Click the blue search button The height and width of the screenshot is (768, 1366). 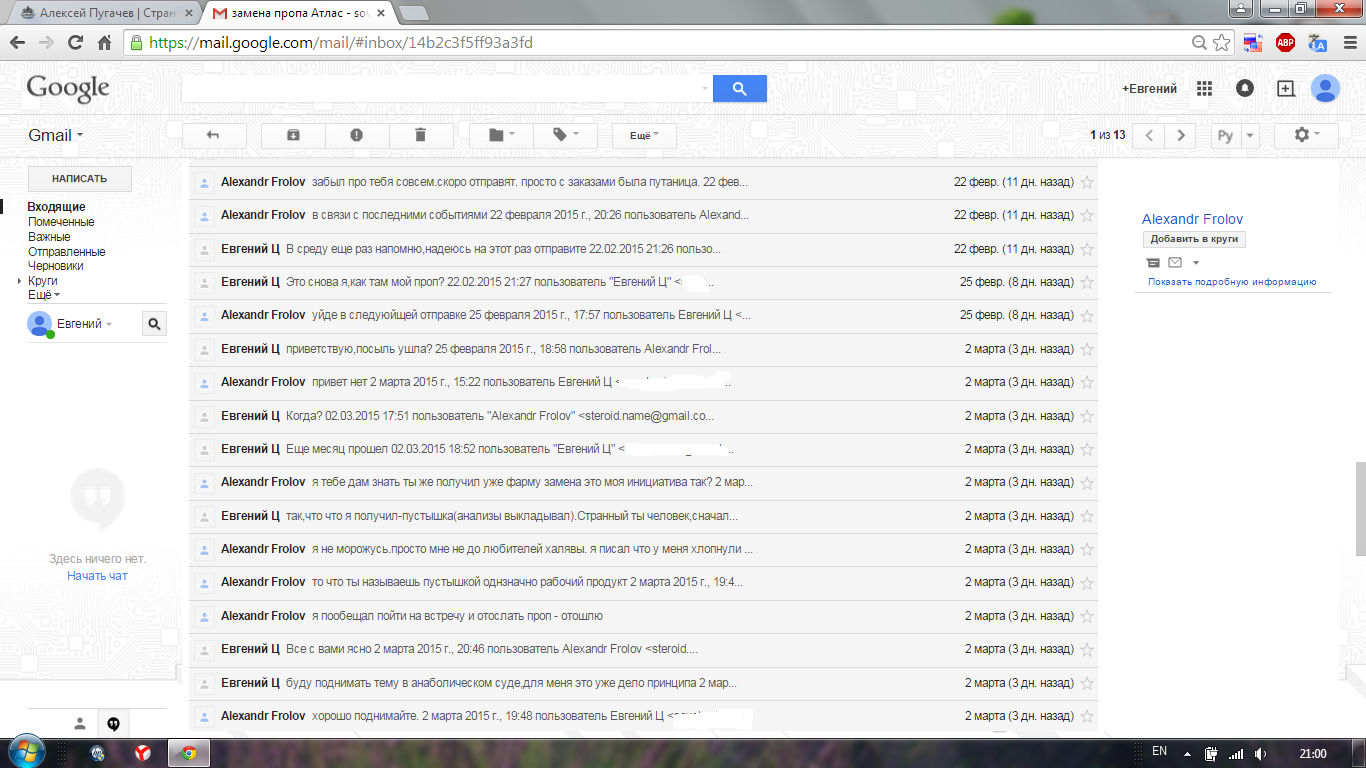coord(740,89)
